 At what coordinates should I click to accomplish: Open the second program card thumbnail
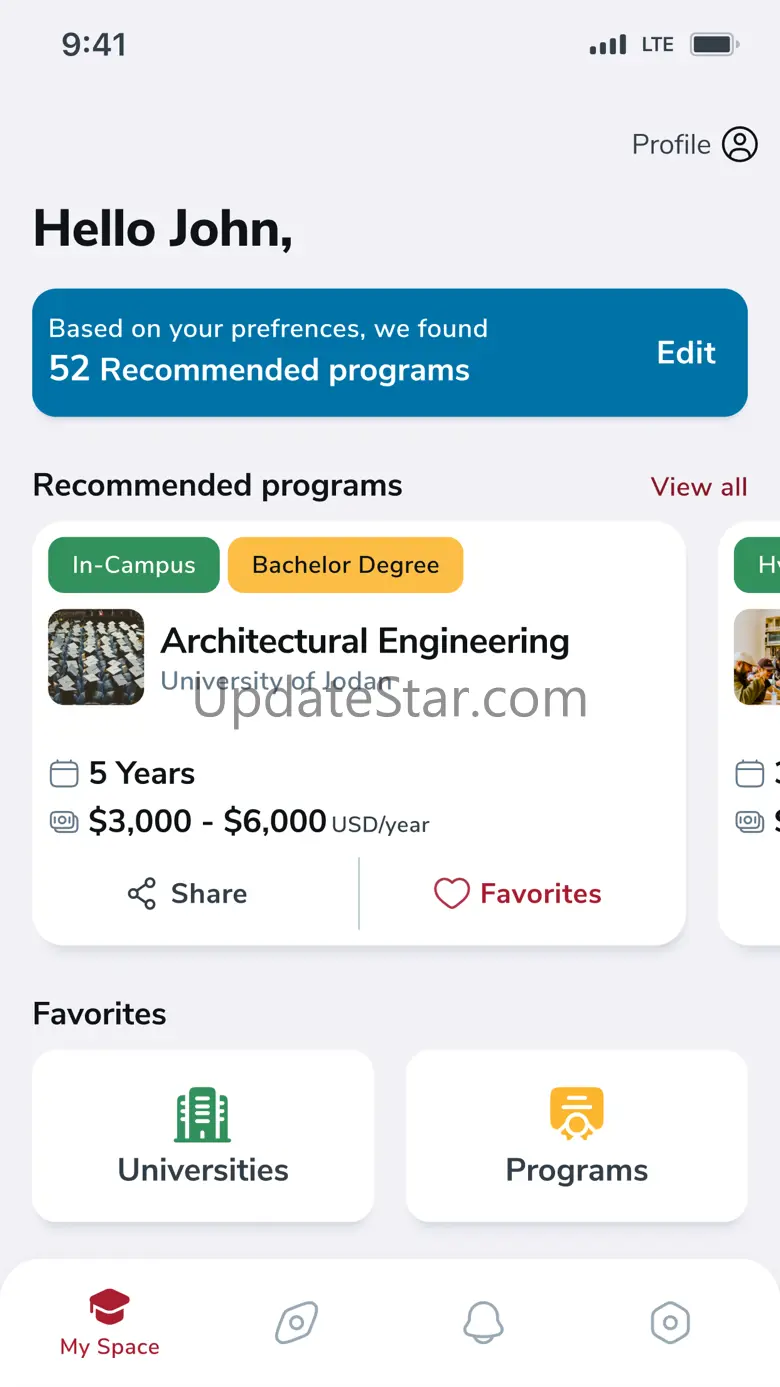[x=758, y=657]
